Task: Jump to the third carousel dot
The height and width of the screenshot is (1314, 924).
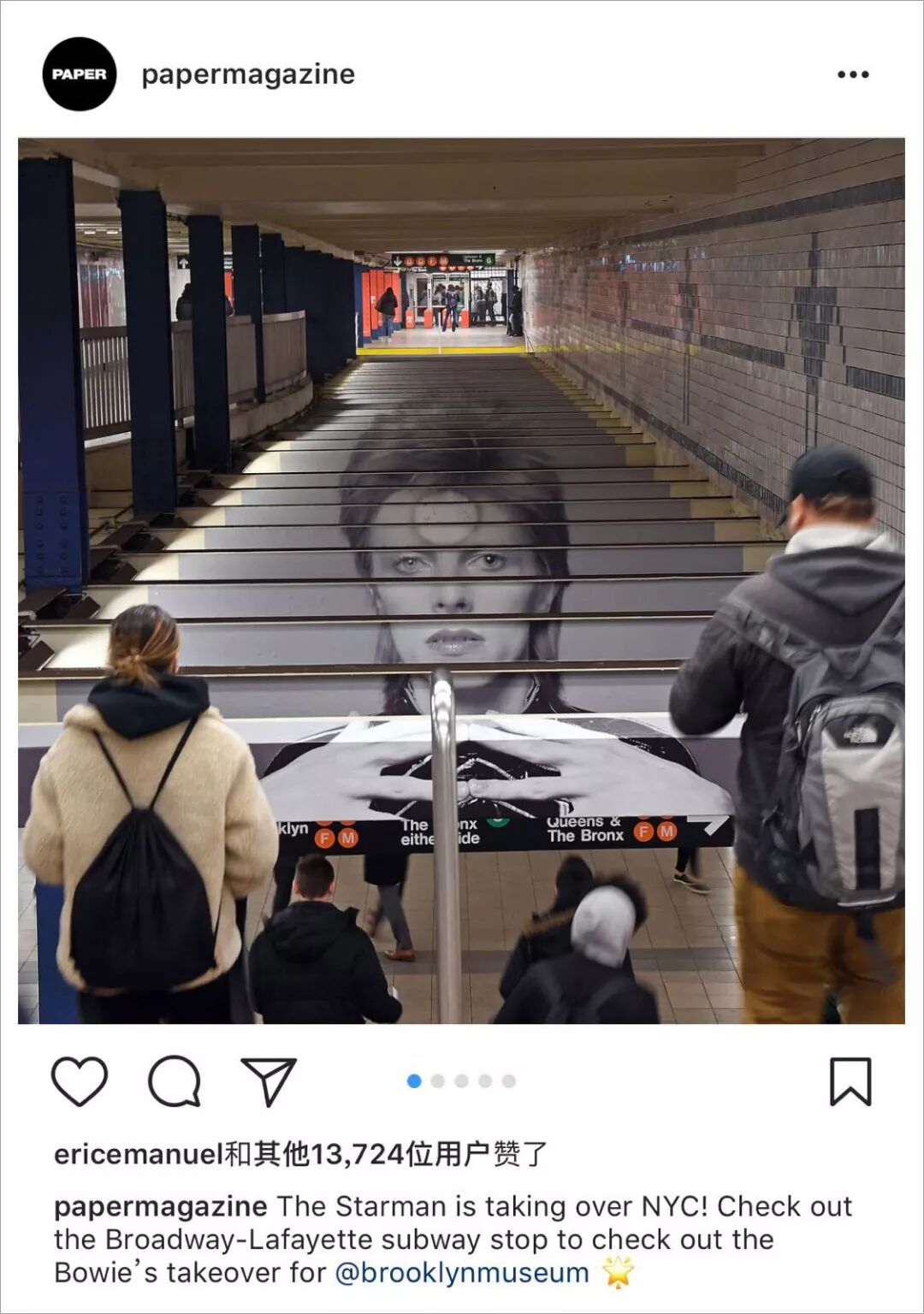Action: (462, 1081)
